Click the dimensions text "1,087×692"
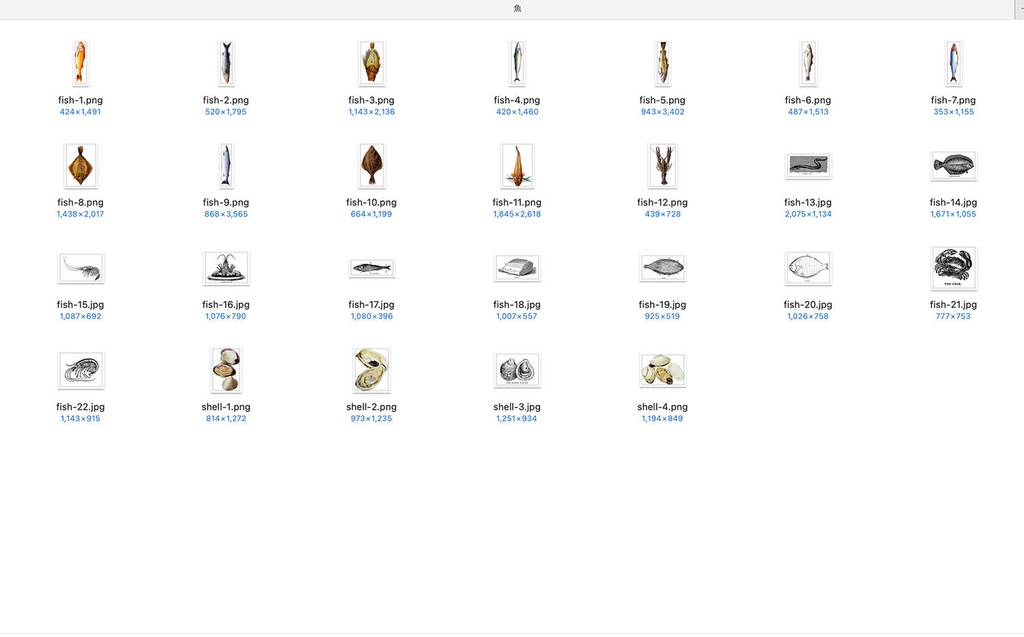This screenshot has width=1024, height=637. (x=80, y=316)
